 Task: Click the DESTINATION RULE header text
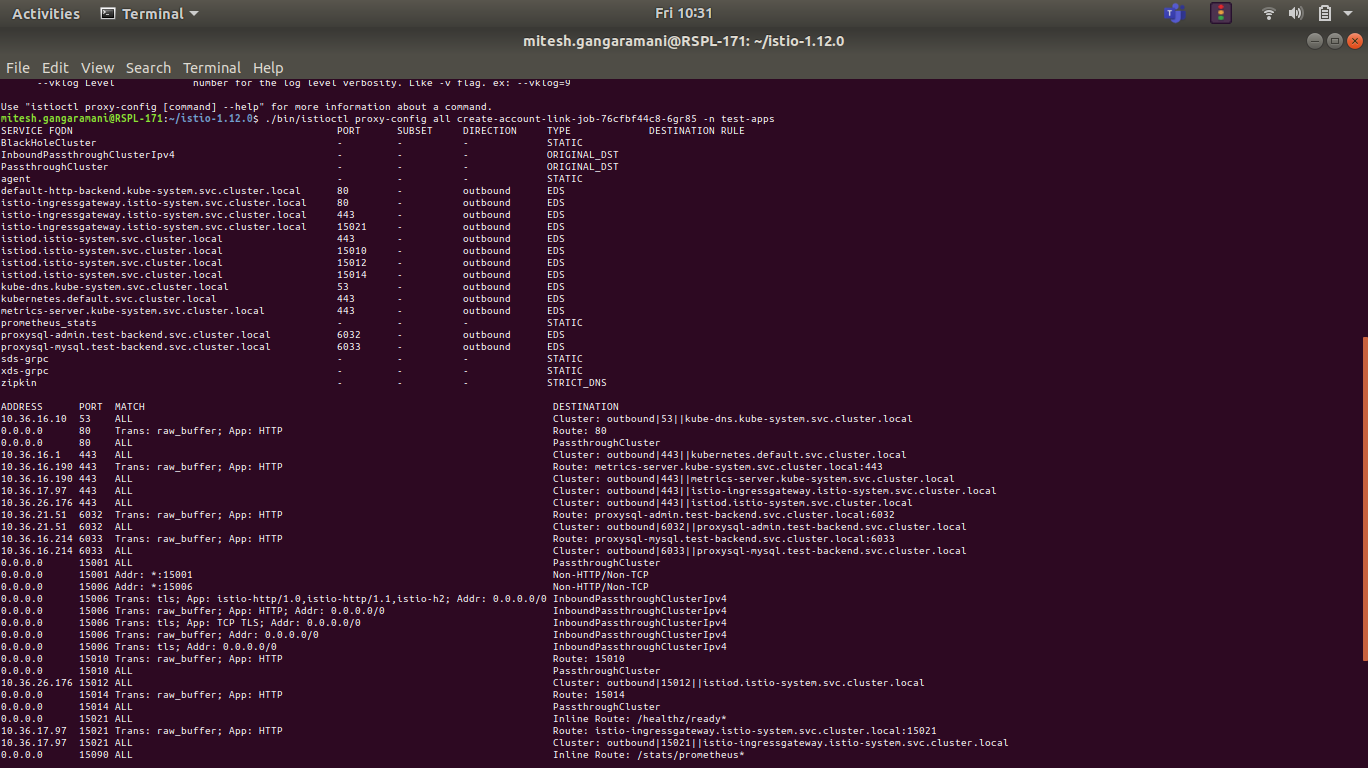697,131
